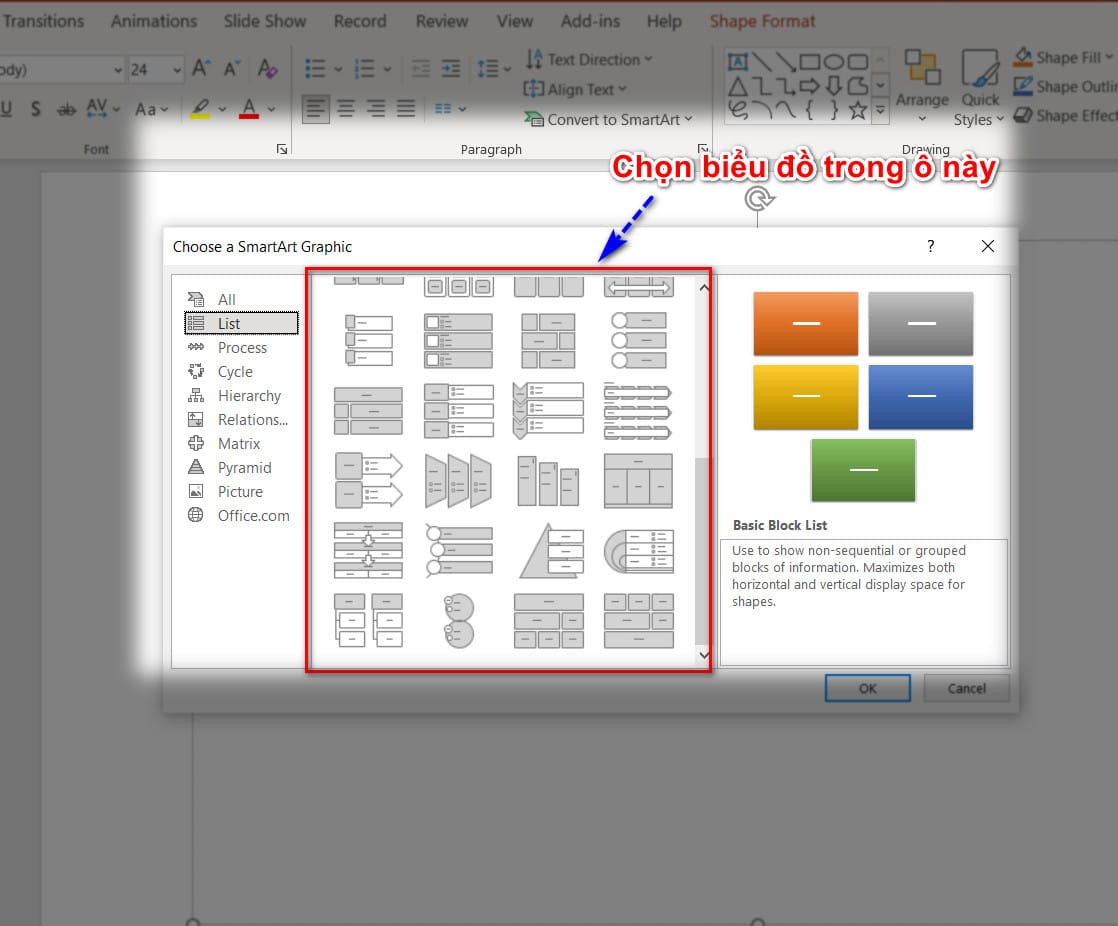Click the Shape Outline pen icon
The height and width of the screenshot is (926, 1118).
point(1023,86)
